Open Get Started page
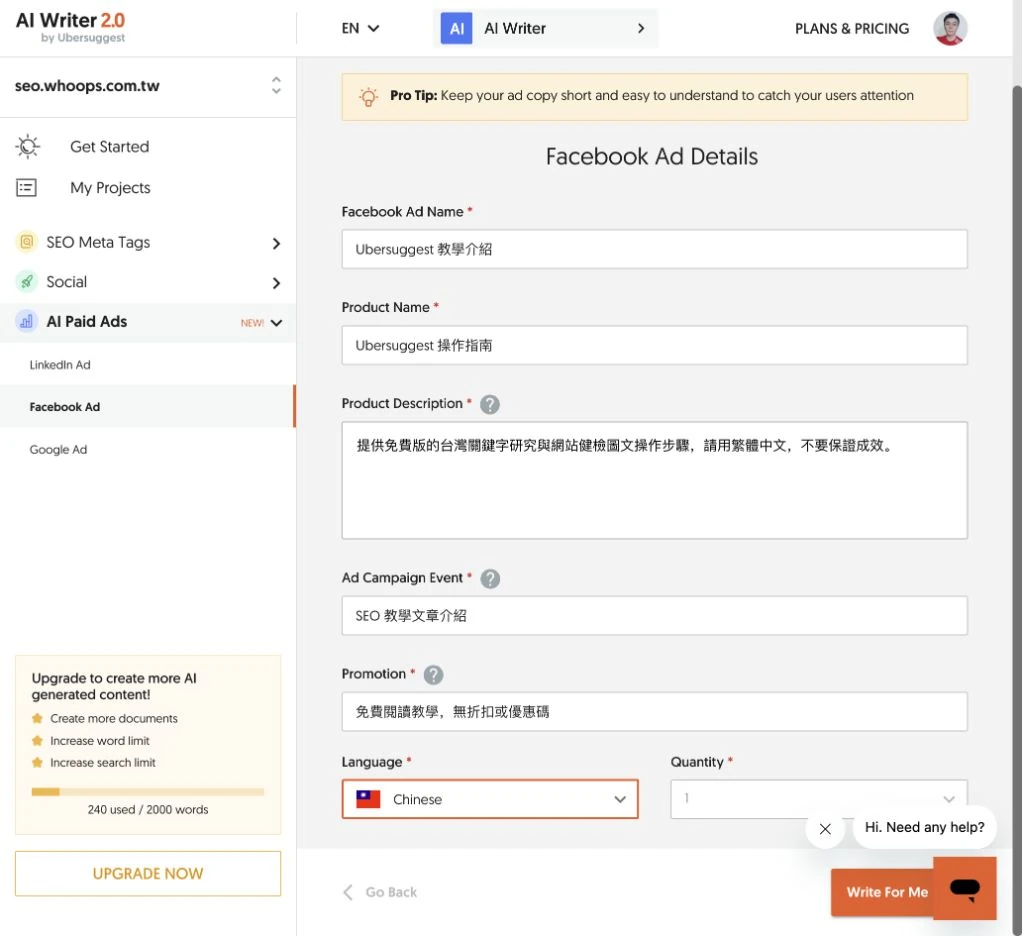Viewport: 1022px width, 936px height. pyautogui.click(x=110, y=147)
